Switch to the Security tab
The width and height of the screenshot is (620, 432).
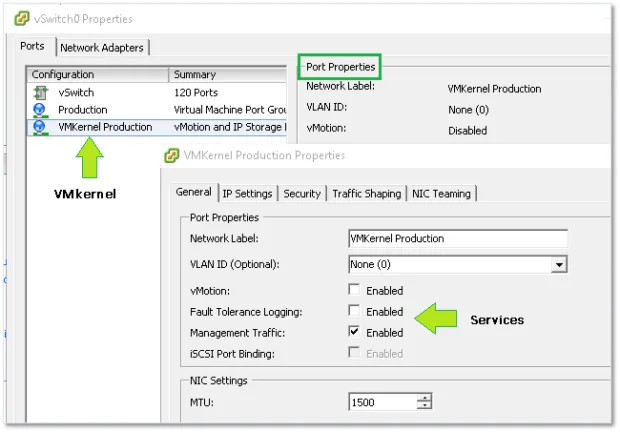pos(302,194)
